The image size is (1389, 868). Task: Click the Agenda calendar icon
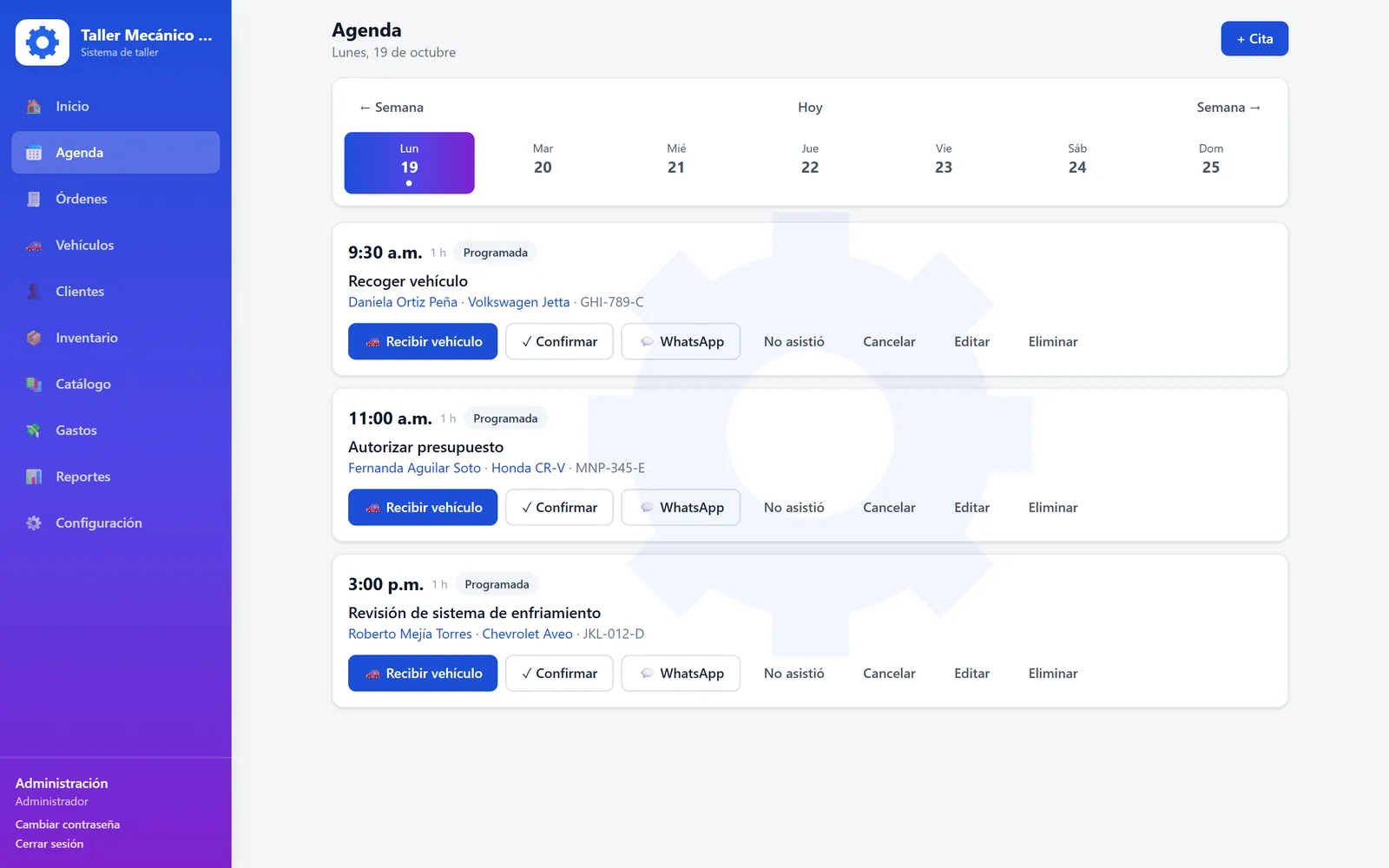pos(34,153)
